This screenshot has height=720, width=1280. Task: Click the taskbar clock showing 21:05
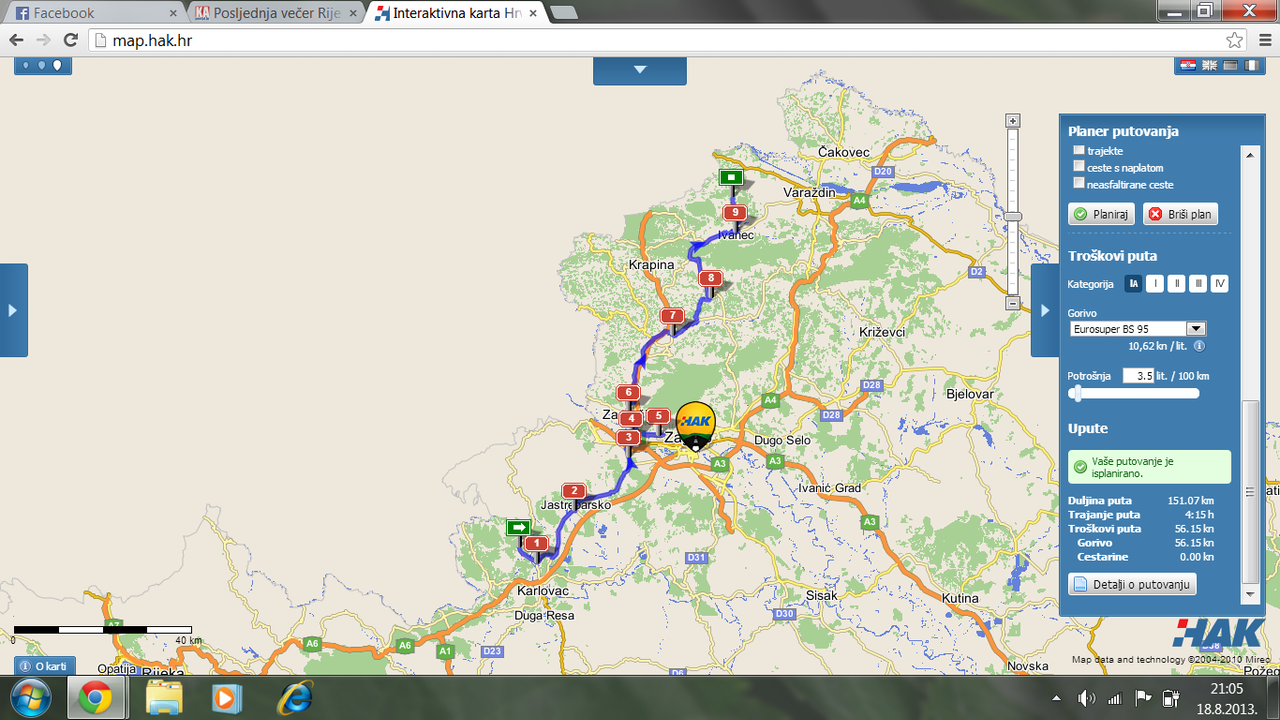pos(1226,689)
